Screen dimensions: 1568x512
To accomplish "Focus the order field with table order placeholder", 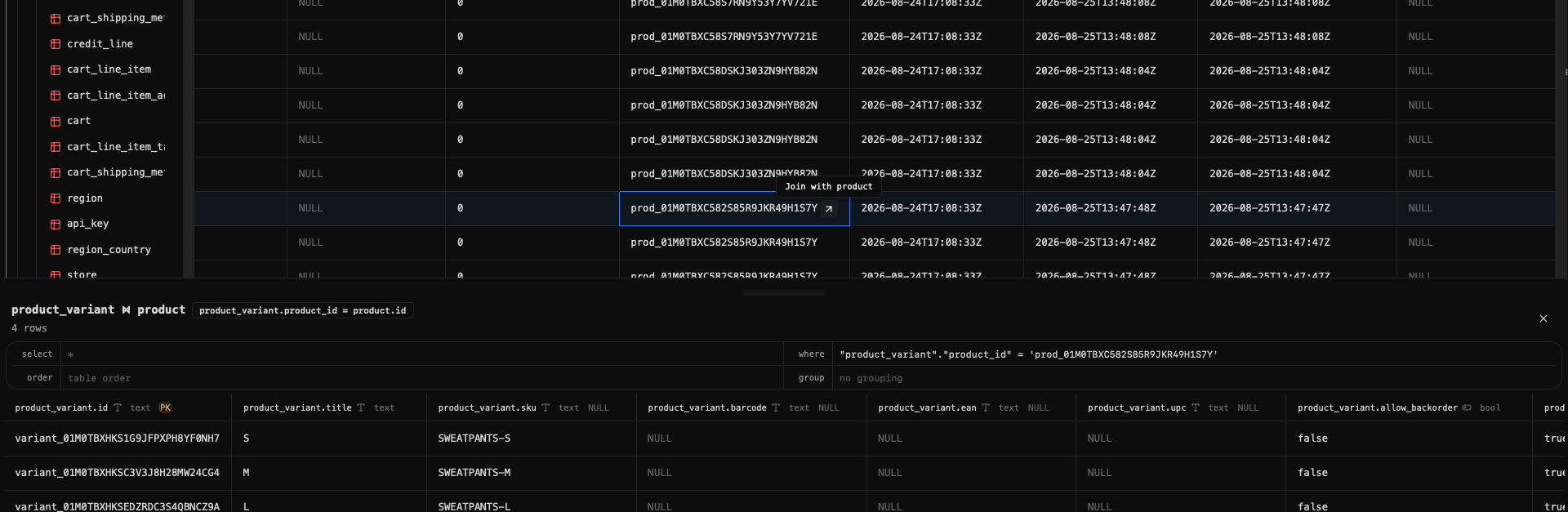I will coord(421,378).
